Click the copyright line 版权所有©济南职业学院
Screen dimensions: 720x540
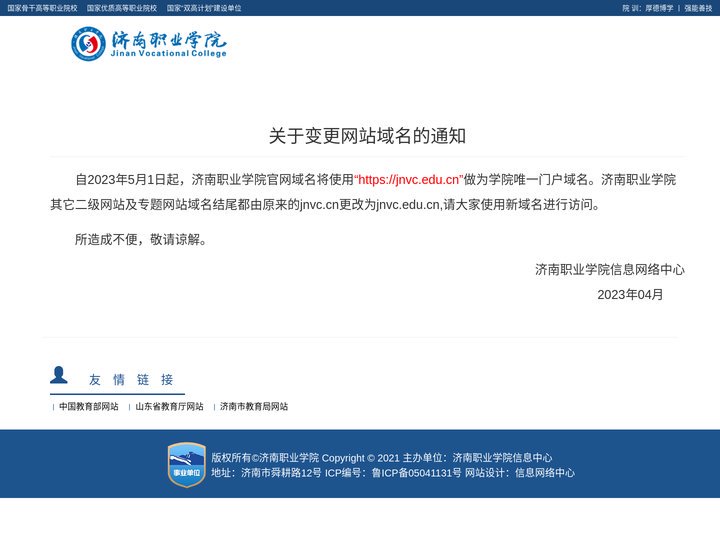(x=265, y=458)
